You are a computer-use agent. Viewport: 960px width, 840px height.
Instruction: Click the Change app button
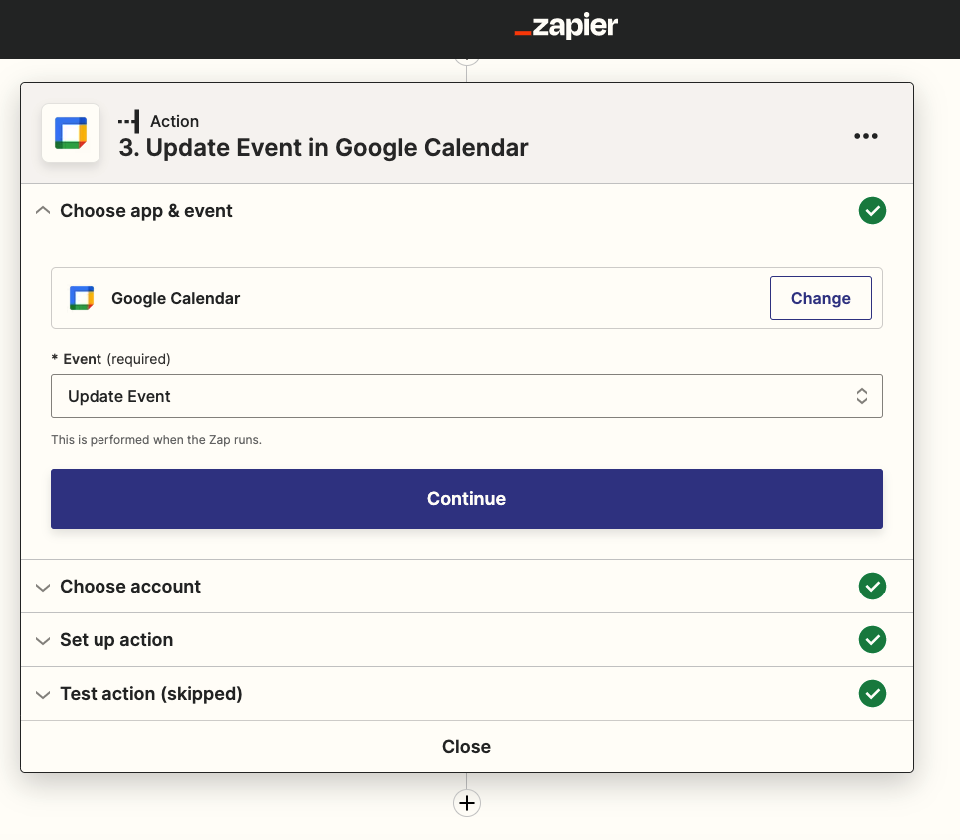click(x=820, y=298)
